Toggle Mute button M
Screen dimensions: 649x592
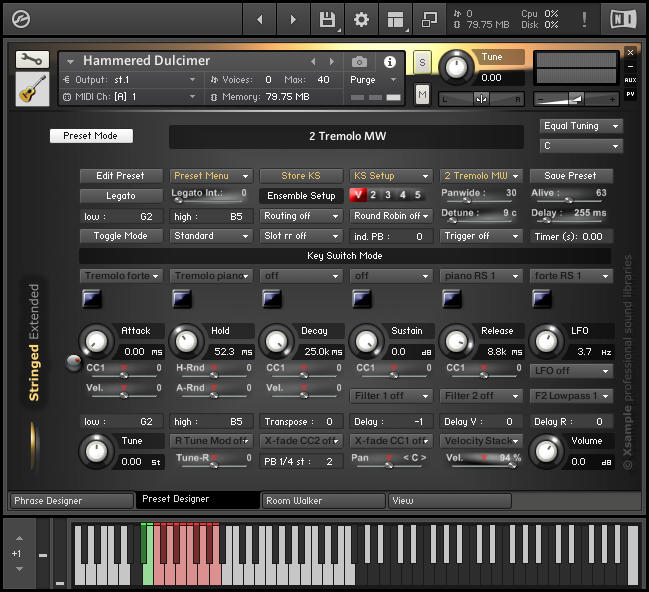[422, 95]
